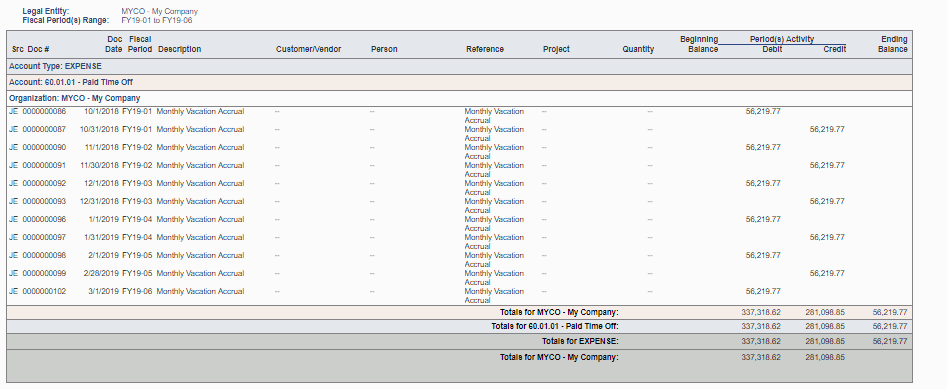Click the Account Type: EXPENSE row
Viewport: 947px width, 389px height.
click(x=459, y=66)
